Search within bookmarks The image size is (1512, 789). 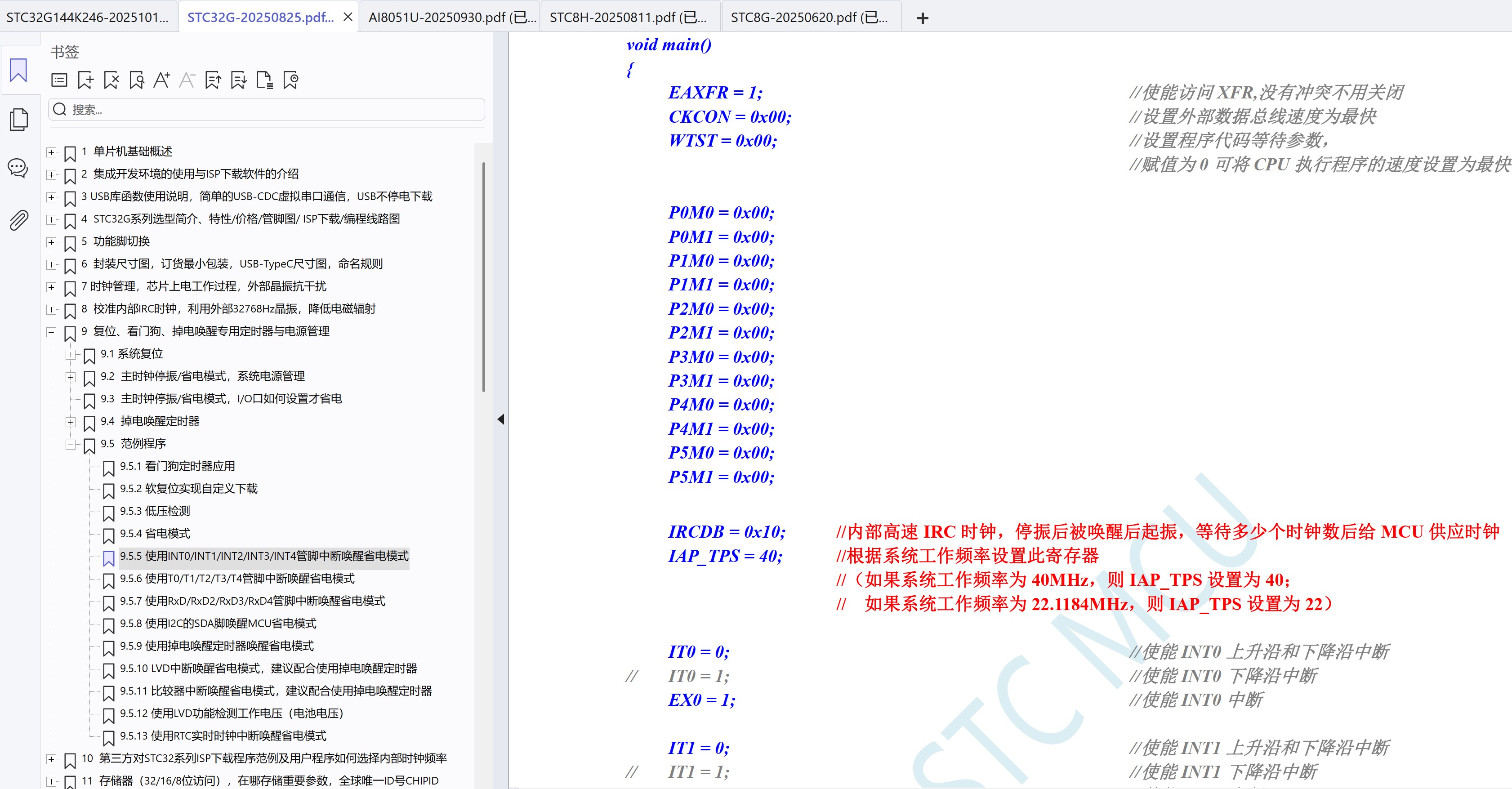coord(137,80)
